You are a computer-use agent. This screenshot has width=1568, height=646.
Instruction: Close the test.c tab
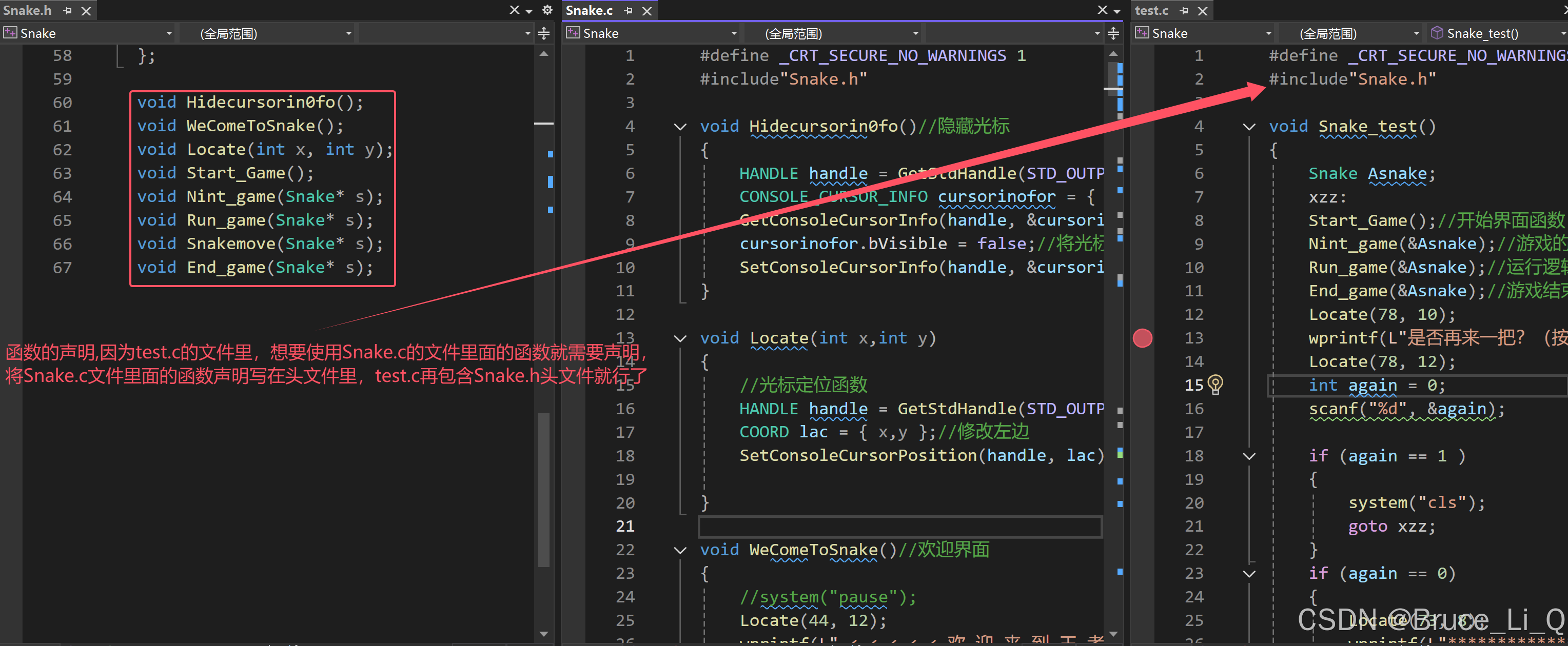point(1203,11)
